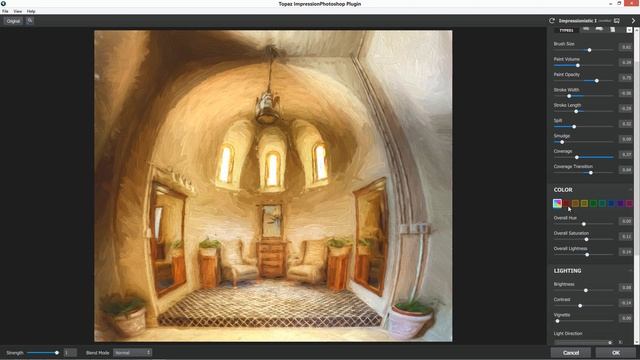Click the Vignette value field
The width and height of the screenshot is (640, 360).
[x=626, y=318]
